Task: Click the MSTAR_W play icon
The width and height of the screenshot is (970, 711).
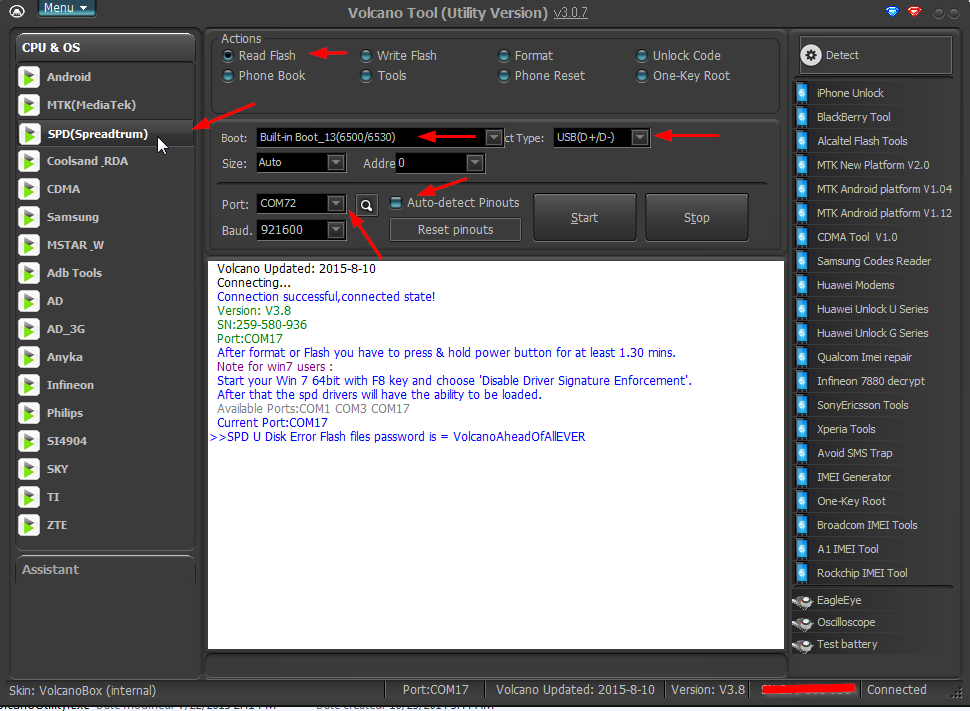Action: point(28,245)
